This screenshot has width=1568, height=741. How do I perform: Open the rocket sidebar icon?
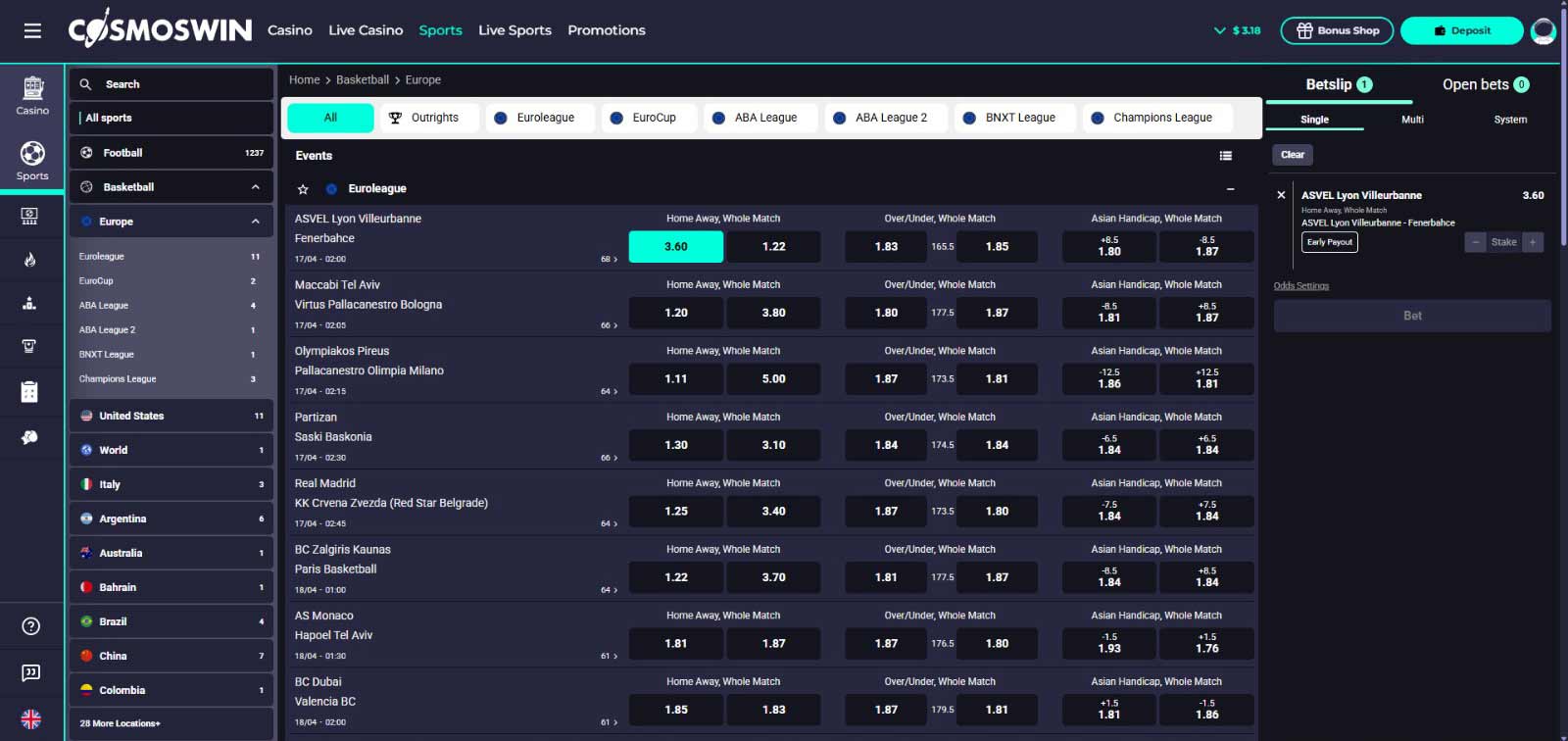[x=29, y=437]
